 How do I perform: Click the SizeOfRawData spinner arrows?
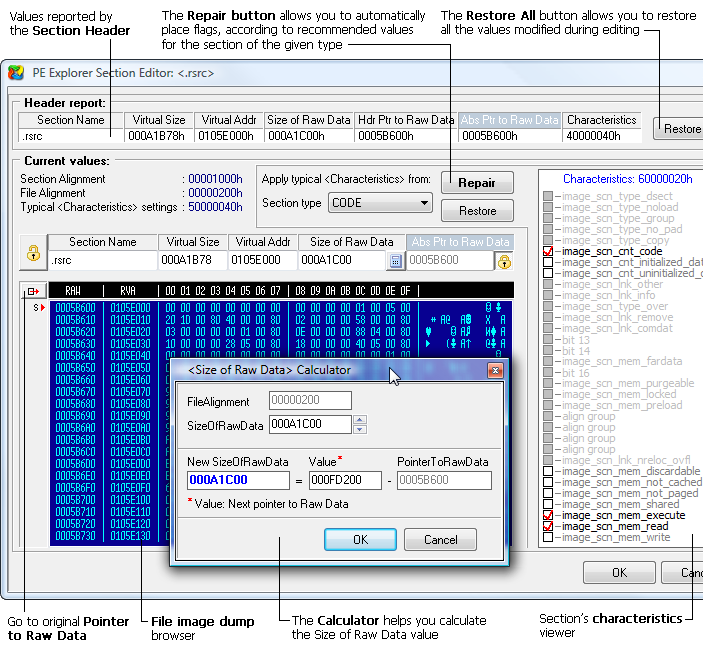pyautogui.click(x=360, y=425)
